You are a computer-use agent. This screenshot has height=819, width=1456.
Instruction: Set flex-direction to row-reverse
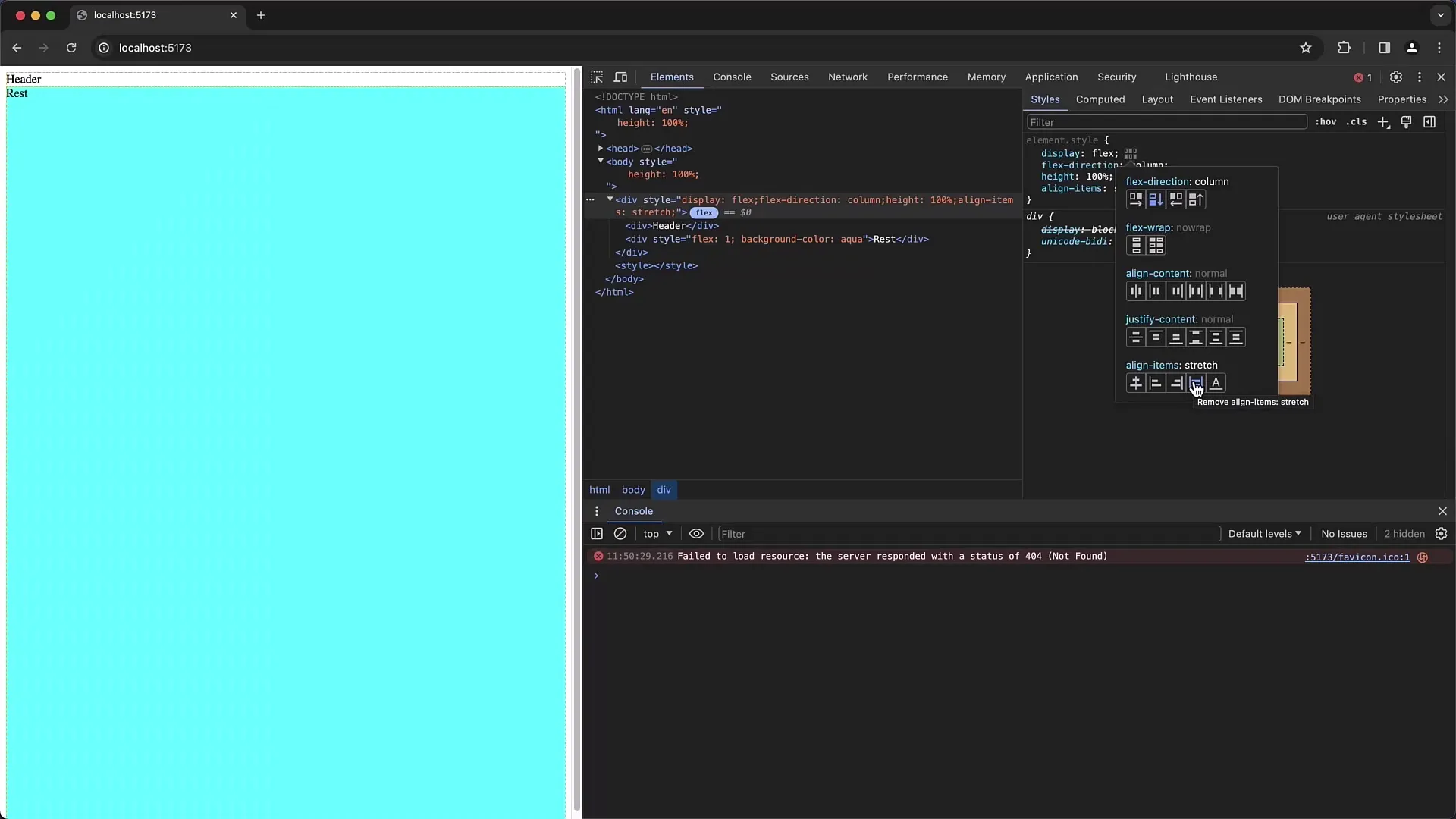pos(1175,199)
